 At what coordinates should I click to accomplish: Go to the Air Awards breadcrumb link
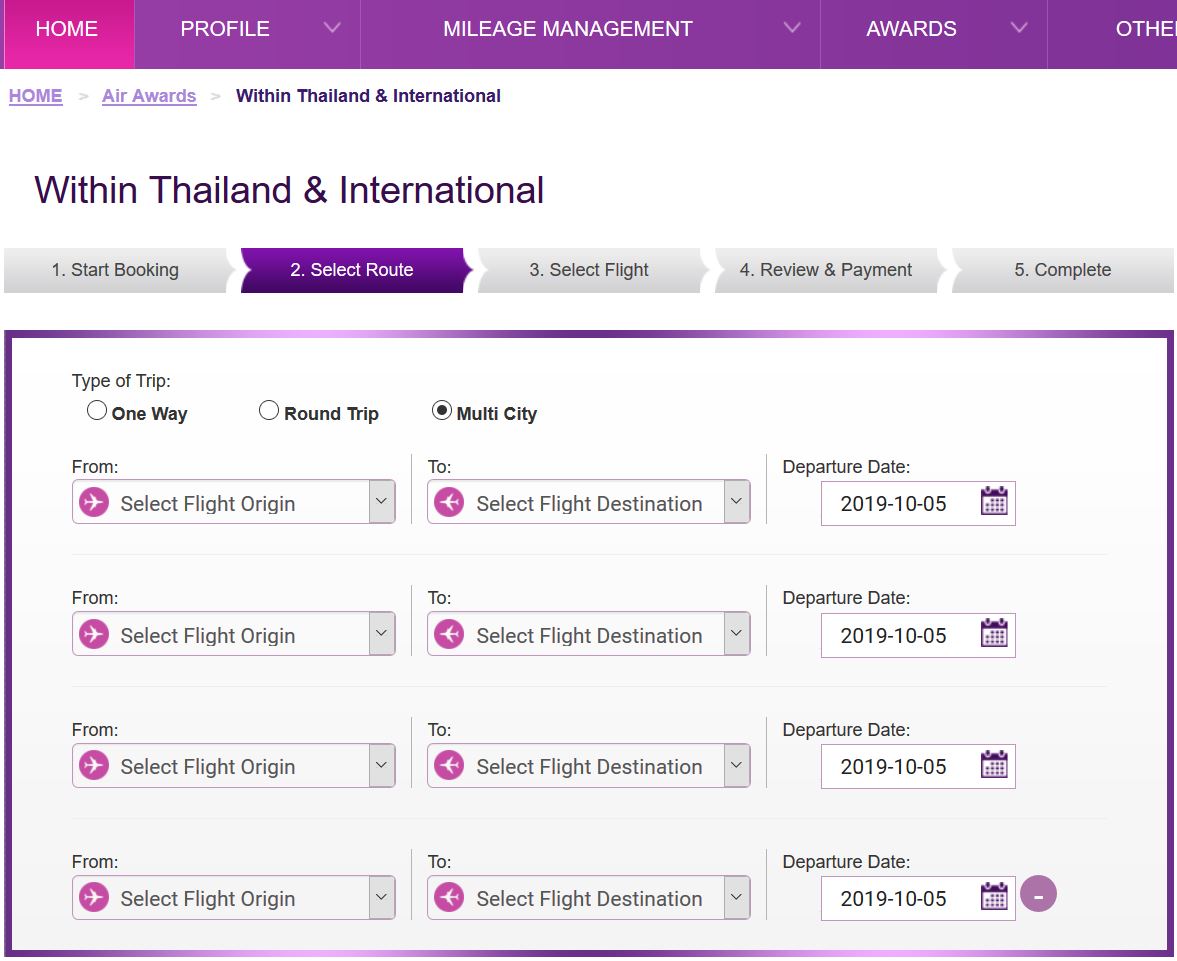tap(149, 96)
